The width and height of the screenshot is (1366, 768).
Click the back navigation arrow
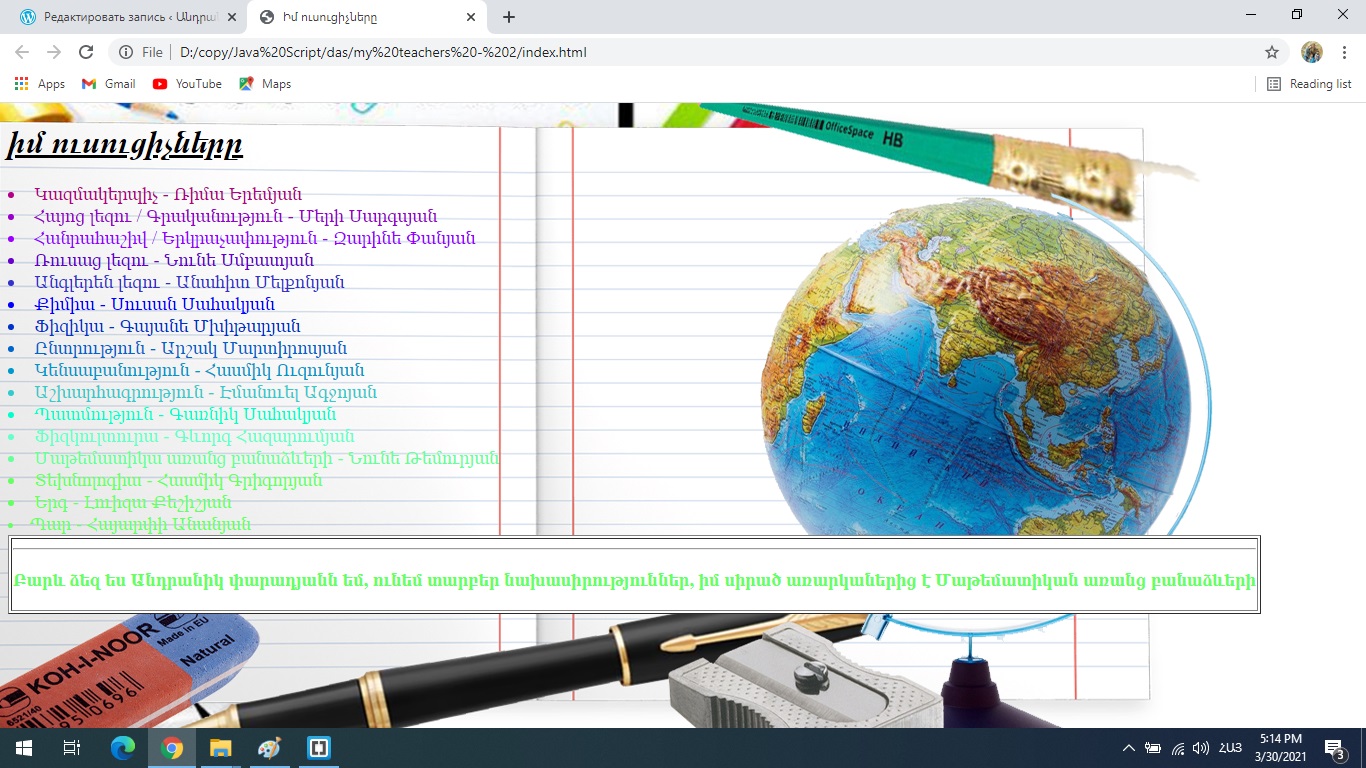(22, 52)
